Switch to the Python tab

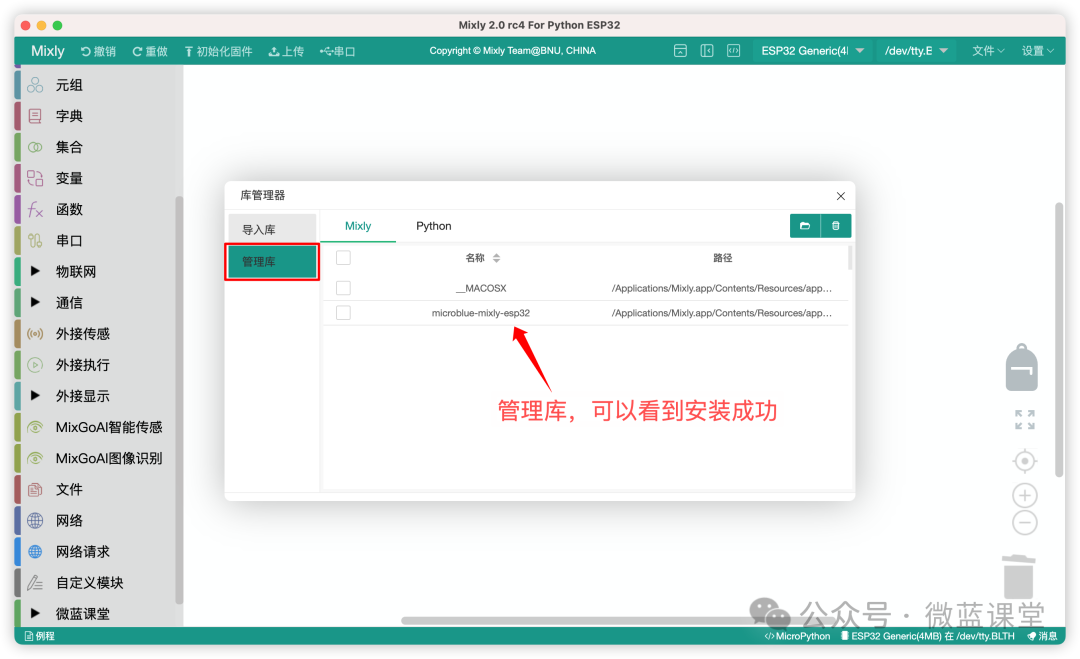[x=434, y=226]
